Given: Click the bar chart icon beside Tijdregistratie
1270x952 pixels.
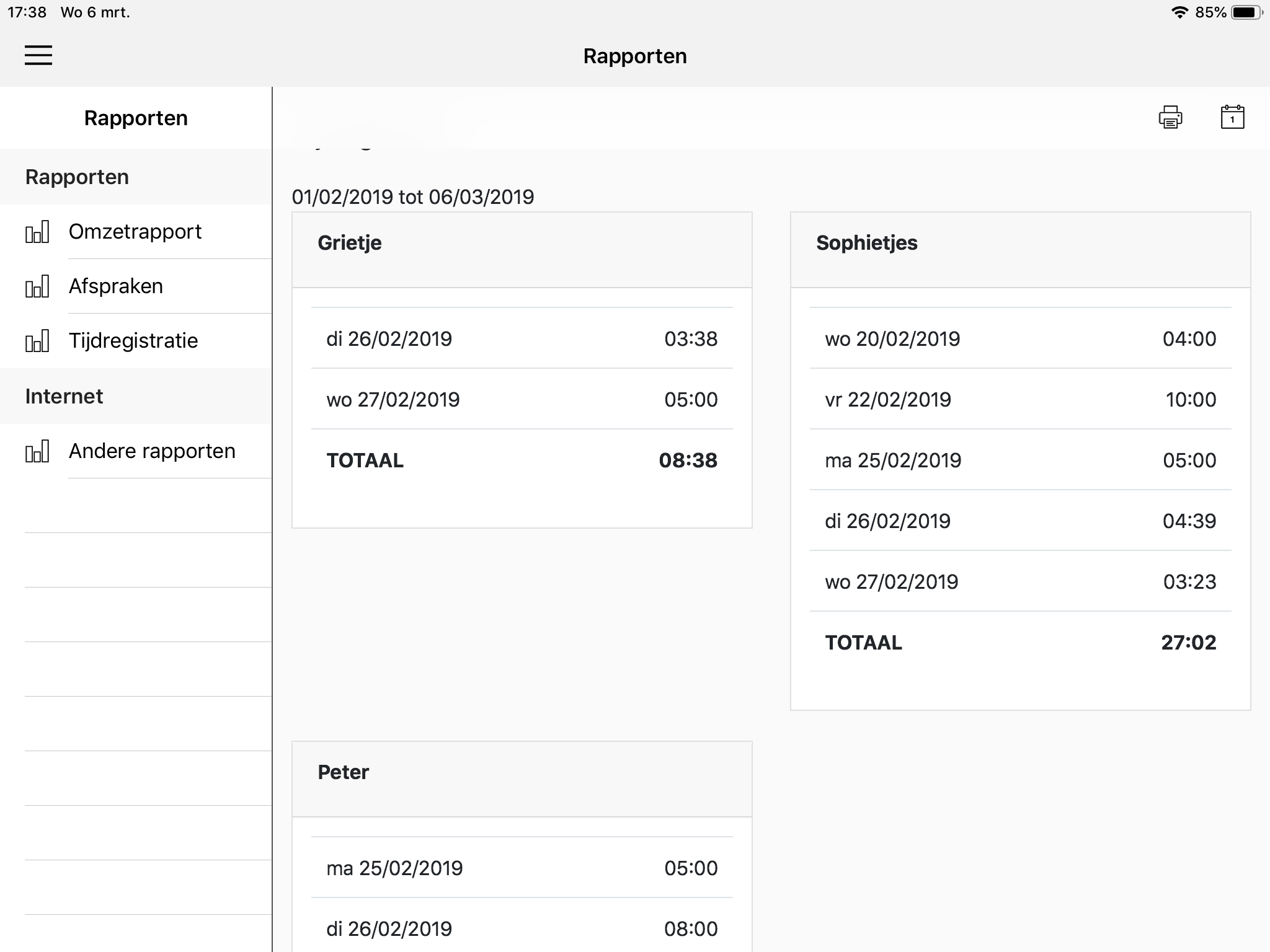Looking at the screenshot, I should [x=37, y=341].
